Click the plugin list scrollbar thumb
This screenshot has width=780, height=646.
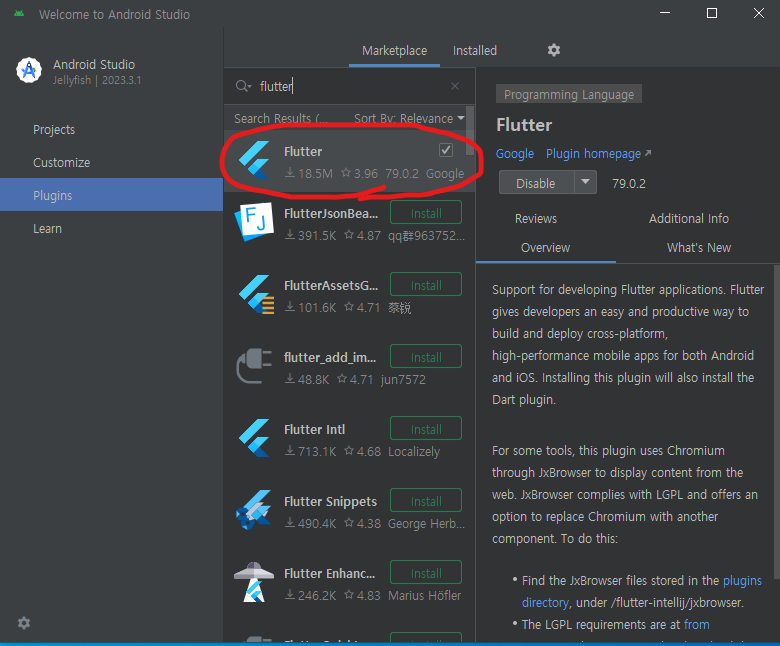pyautogui.click(x=470, y=130)
